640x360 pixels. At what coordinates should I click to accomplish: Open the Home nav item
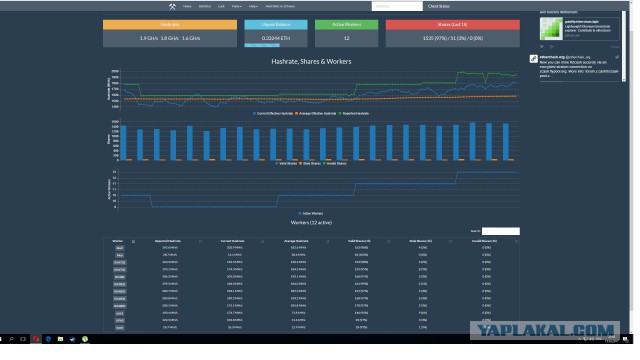pyautogui.click(x=187, y=6)
